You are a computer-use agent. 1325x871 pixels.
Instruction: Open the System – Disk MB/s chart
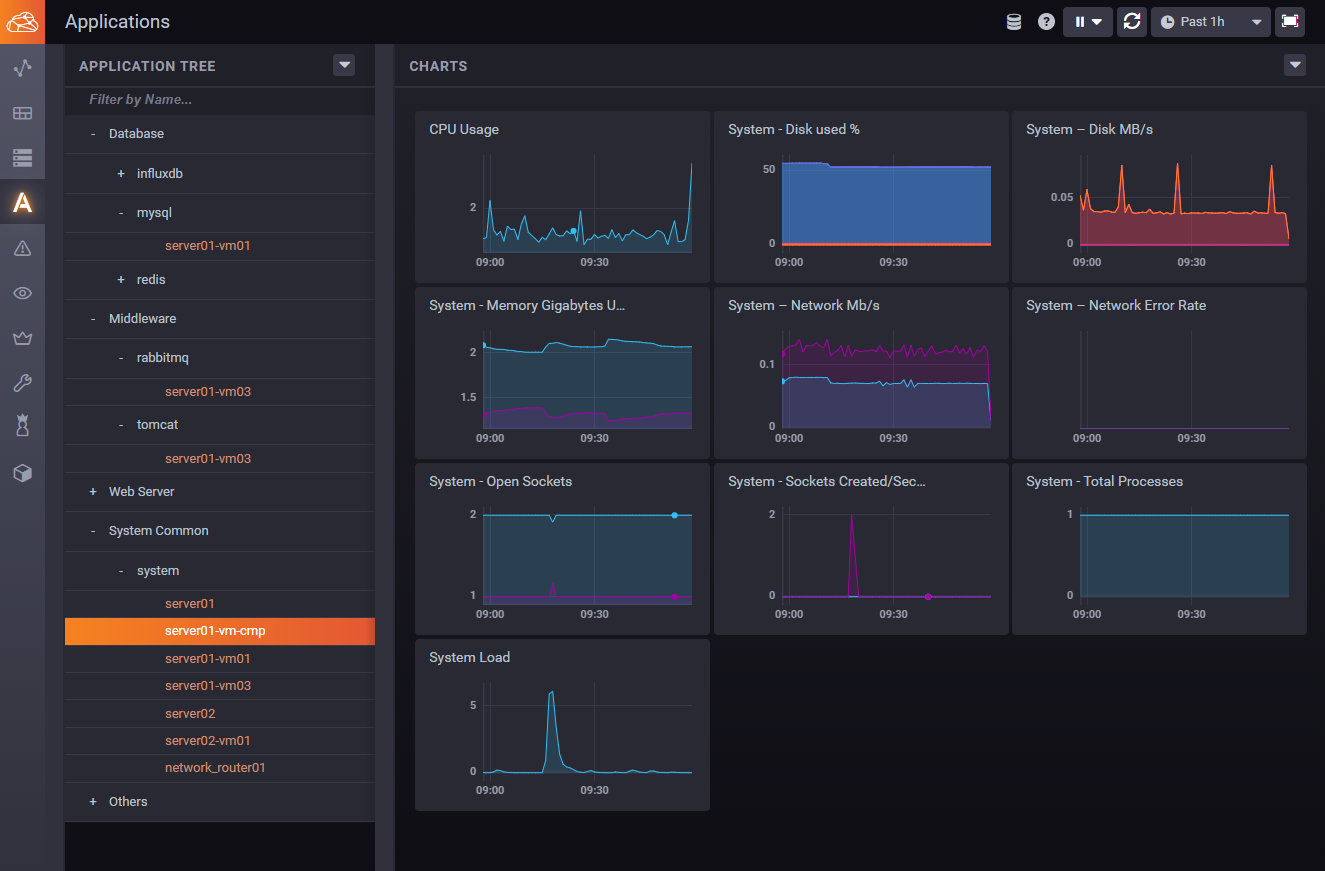(x=1159, y=197)
